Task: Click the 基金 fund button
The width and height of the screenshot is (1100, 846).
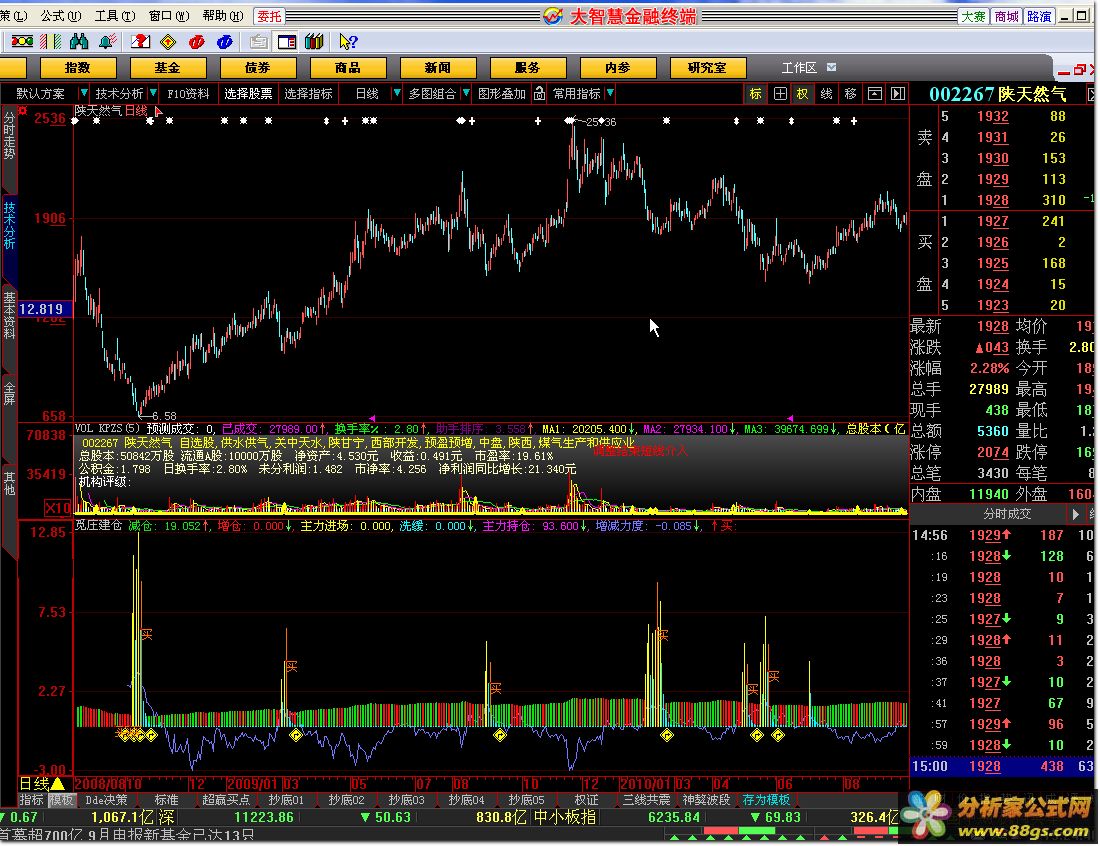Action: click(x=168, y=67)
